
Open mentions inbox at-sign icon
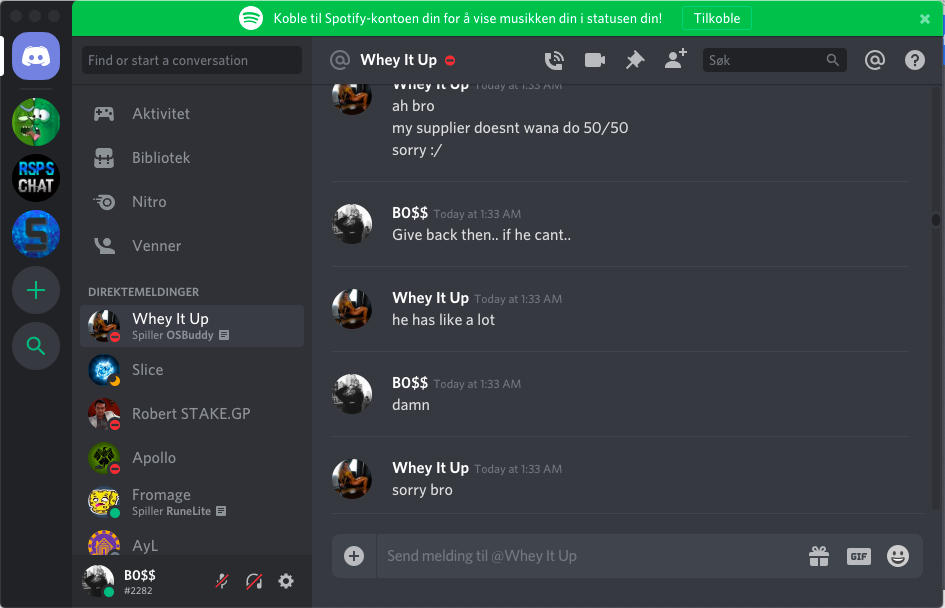pos(874,60)
